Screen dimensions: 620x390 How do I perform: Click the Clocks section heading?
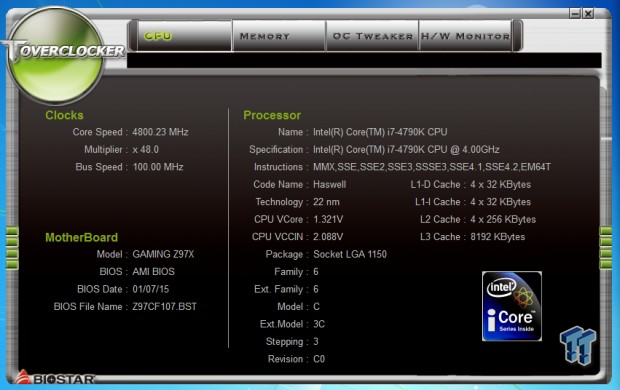[x=64, y=115]
